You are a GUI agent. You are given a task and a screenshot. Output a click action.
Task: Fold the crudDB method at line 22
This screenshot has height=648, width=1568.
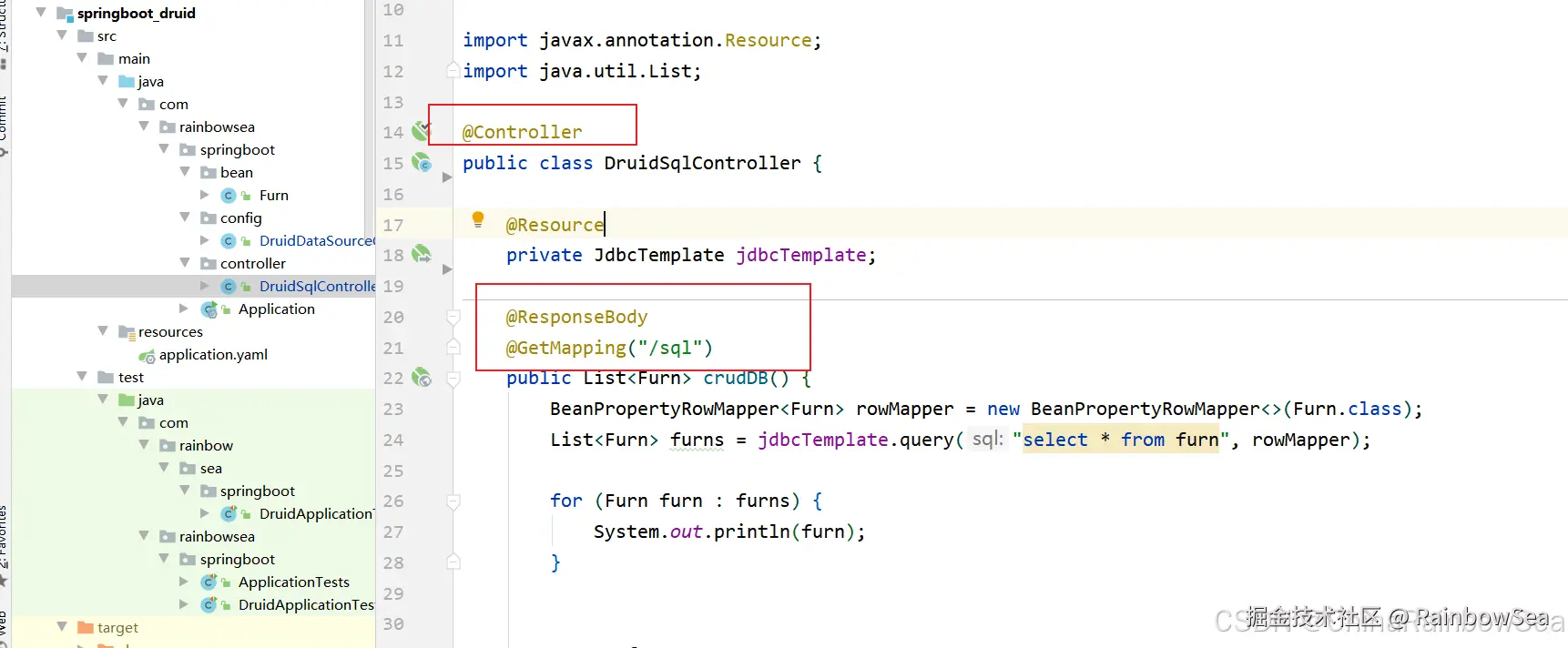pos(453,379)
